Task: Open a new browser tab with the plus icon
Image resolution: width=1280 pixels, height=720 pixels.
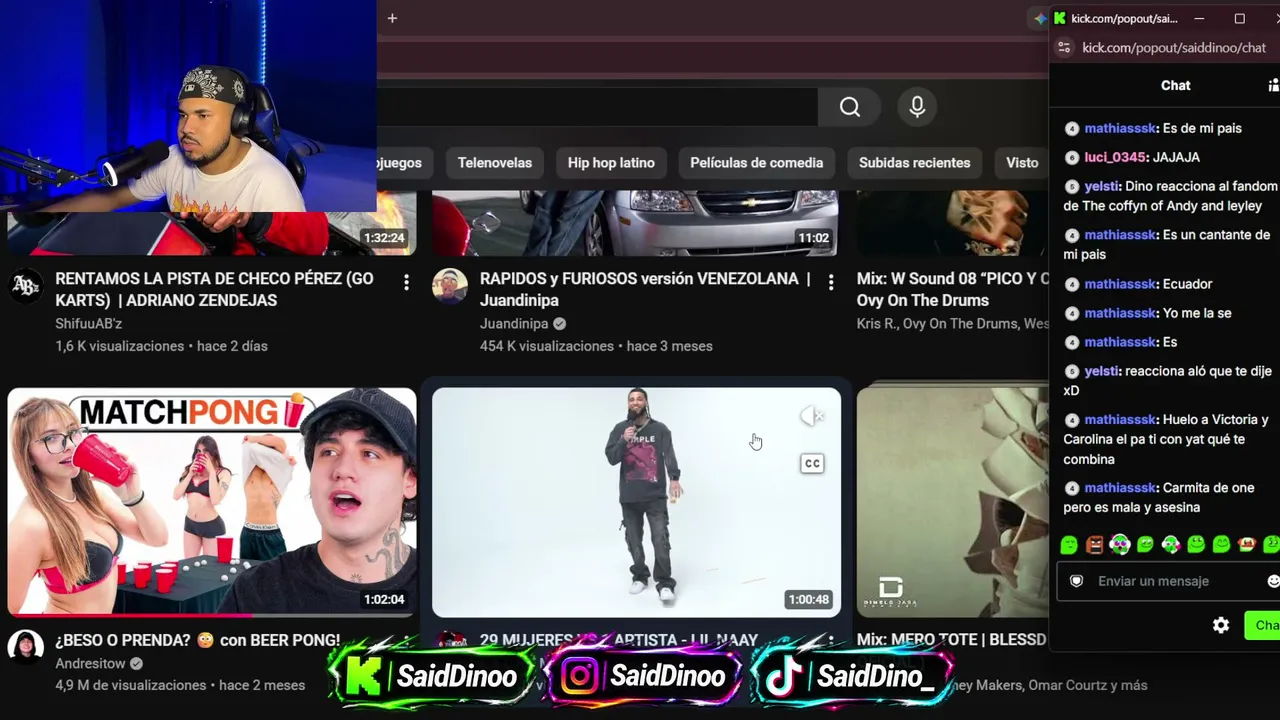Action: click(x=392, y=18)
